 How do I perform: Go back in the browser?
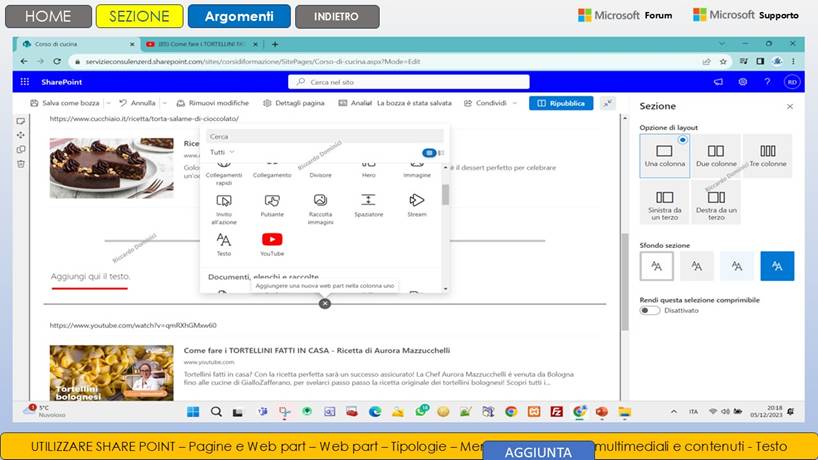click(24, 62)
